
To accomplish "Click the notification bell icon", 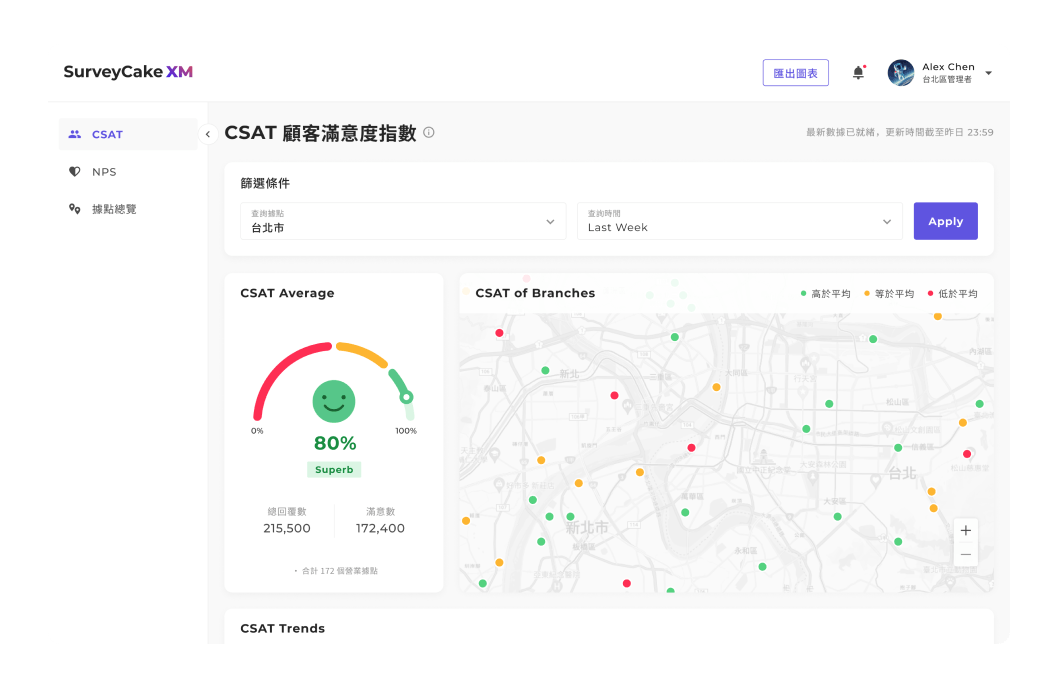I will coord(858,73).
